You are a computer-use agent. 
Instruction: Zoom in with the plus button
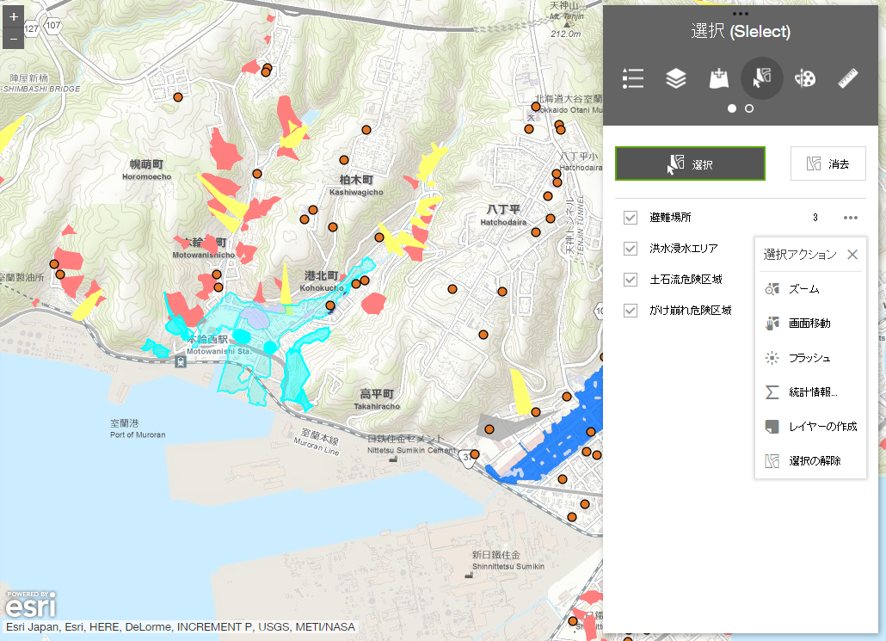click(13, 17)
